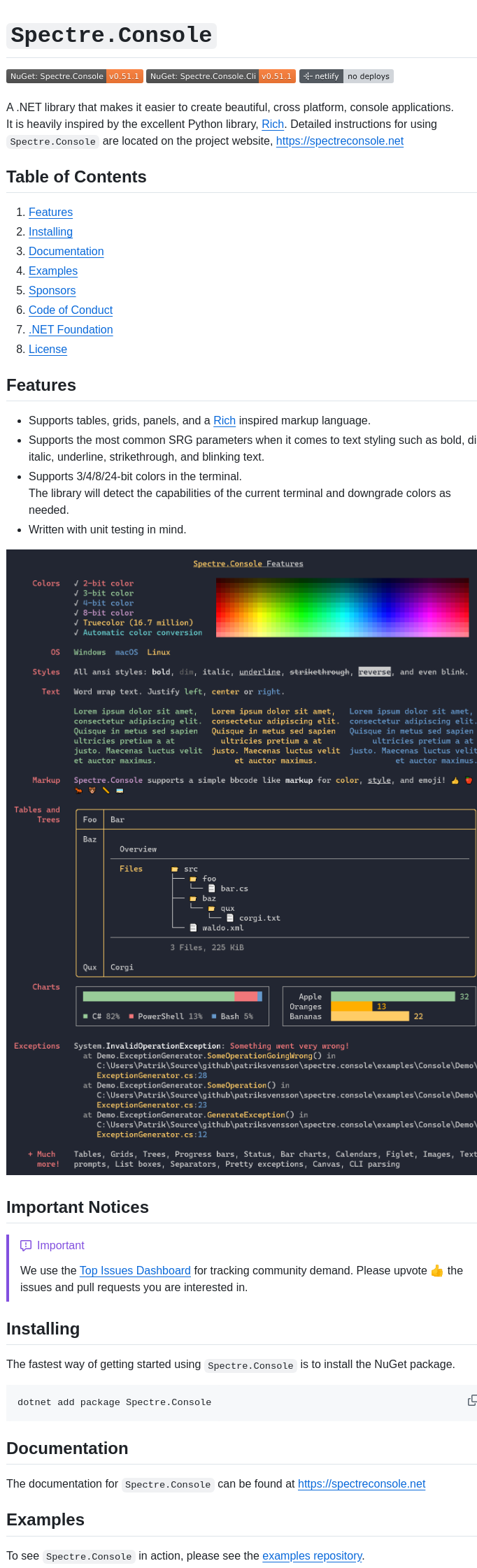Click the C# PowerShell Bash breakdown bar chart

(172, 1006)
